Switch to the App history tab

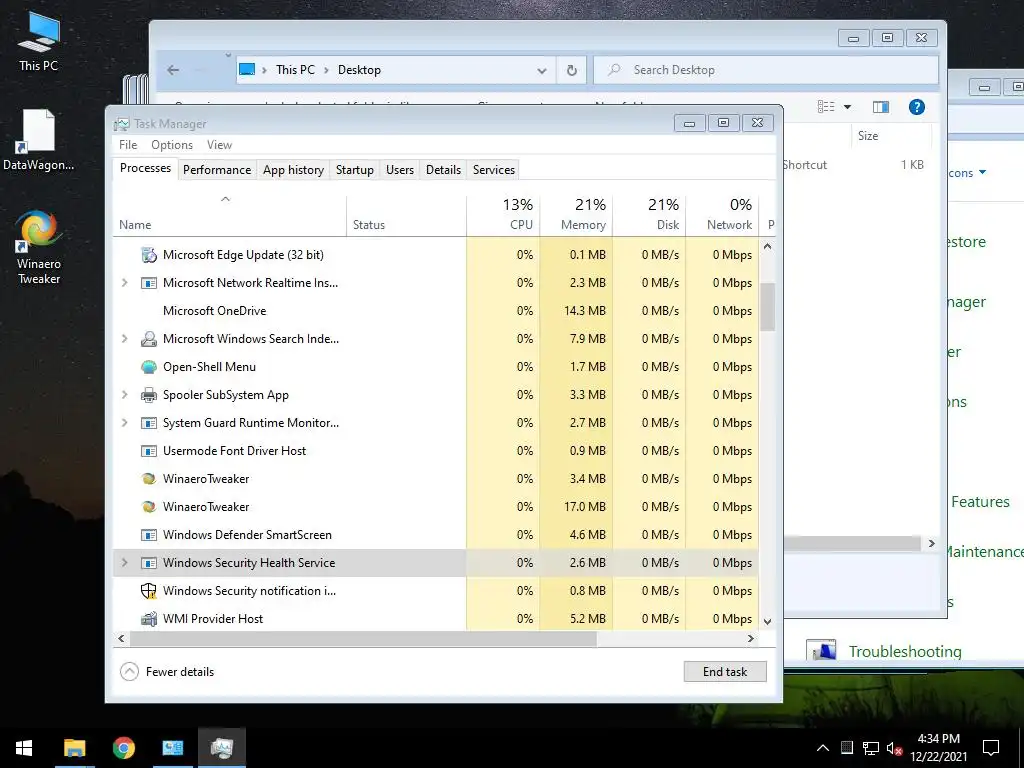coord(293,170)
